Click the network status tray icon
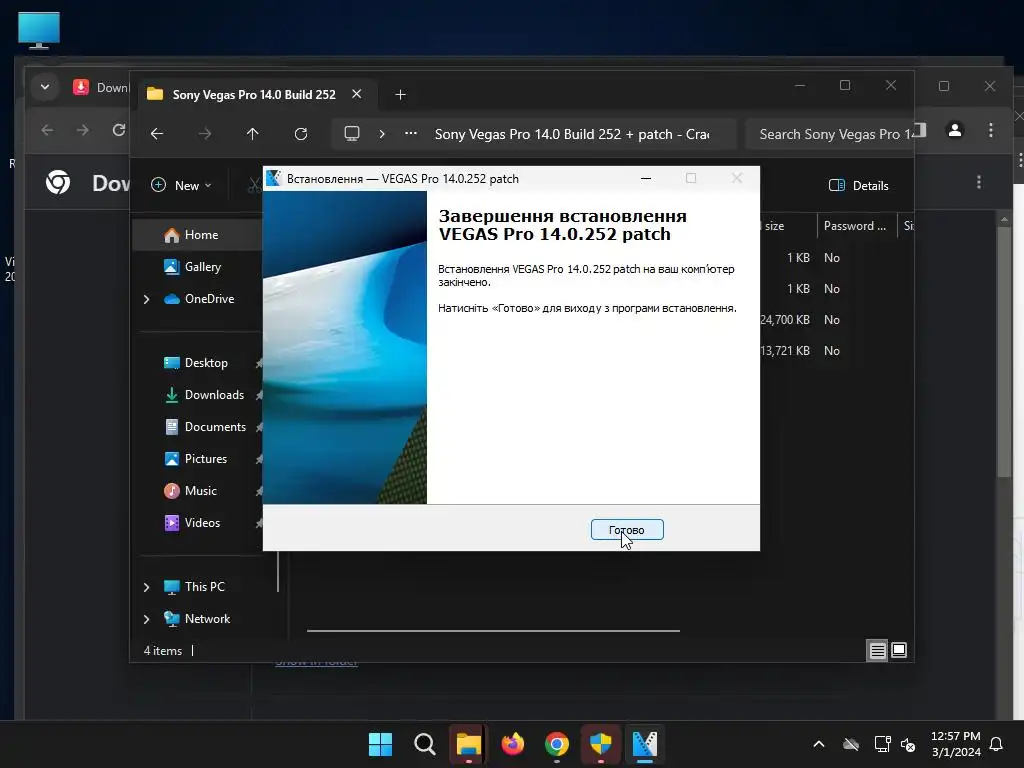Screen dimensions: 1024x768 coord(882,744)
